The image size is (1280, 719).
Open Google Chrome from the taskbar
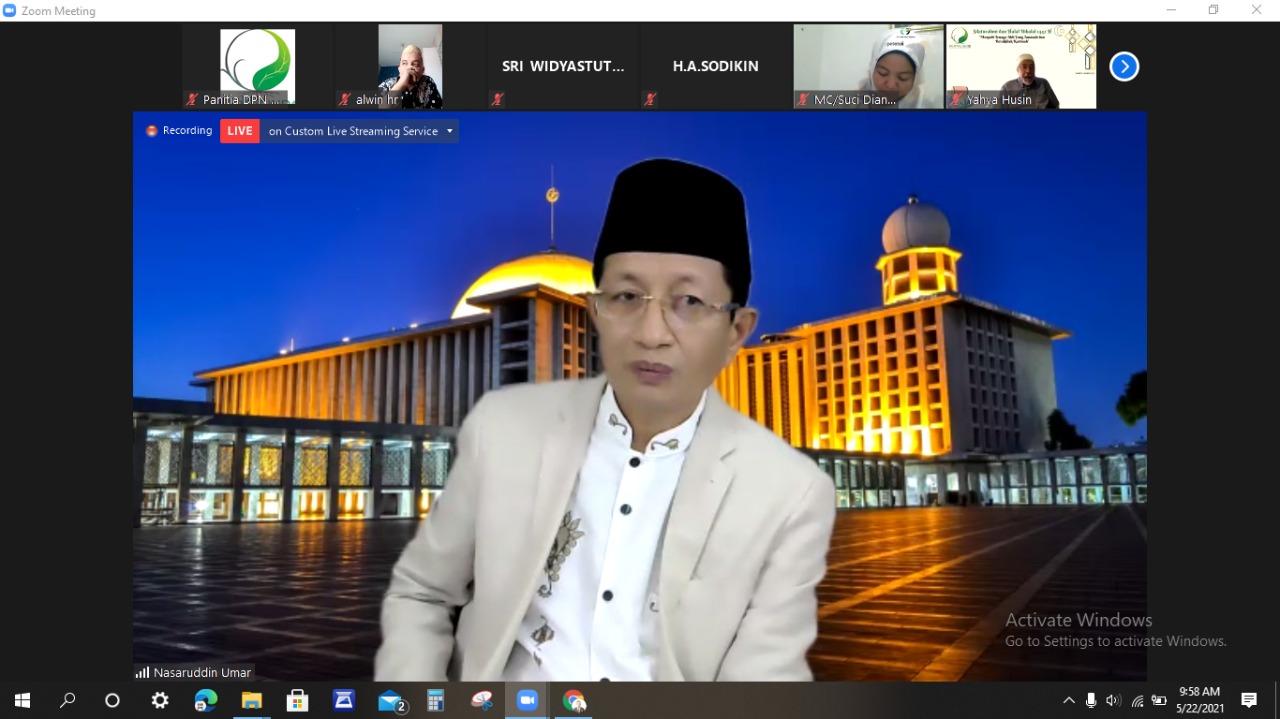pos(574,700)
